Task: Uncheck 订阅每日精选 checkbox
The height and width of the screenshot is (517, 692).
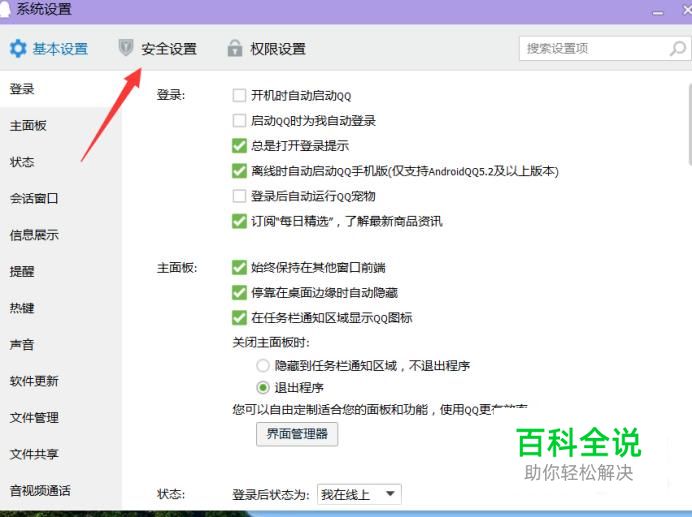Action: tap(239, 221)
